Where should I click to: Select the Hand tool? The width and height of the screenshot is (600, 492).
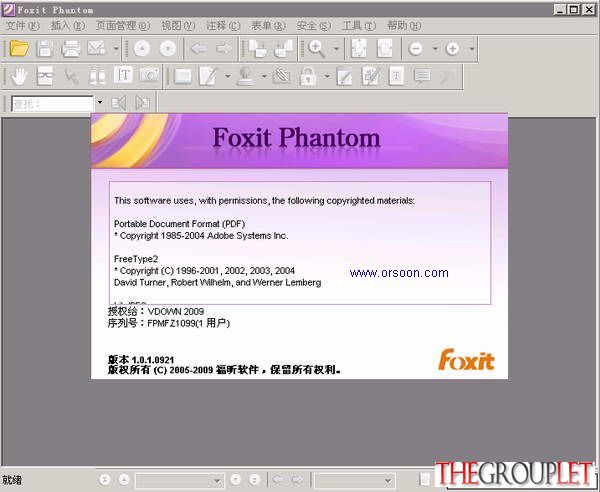pos(19,76)
